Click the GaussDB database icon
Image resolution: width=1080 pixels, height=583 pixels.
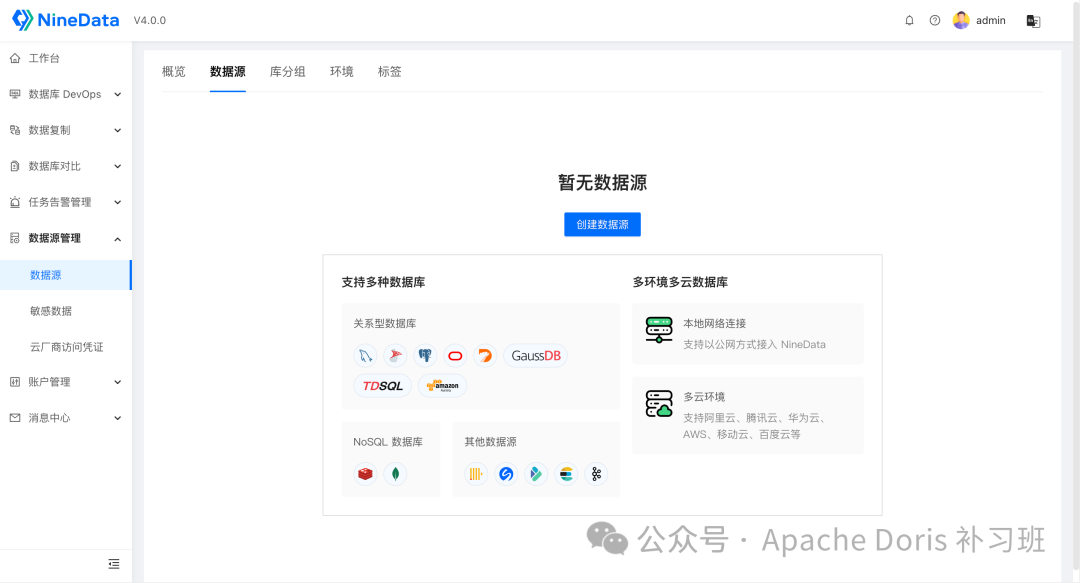[536, 355]
